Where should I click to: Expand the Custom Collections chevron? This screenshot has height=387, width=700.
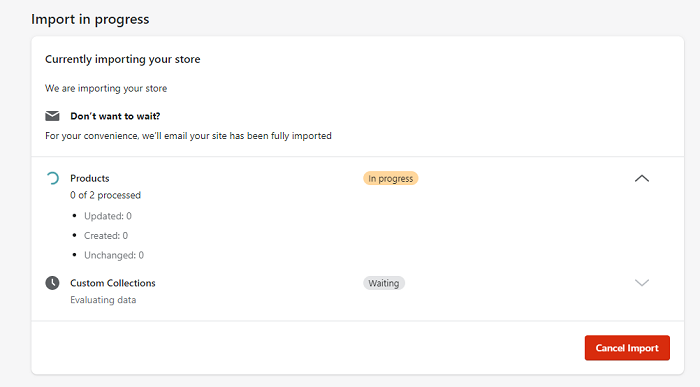(642, 283)
